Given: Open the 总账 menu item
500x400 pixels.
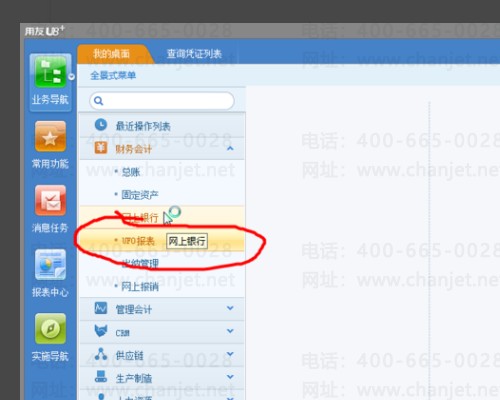Looking at the screenshot, I should (x=130, y=172).
